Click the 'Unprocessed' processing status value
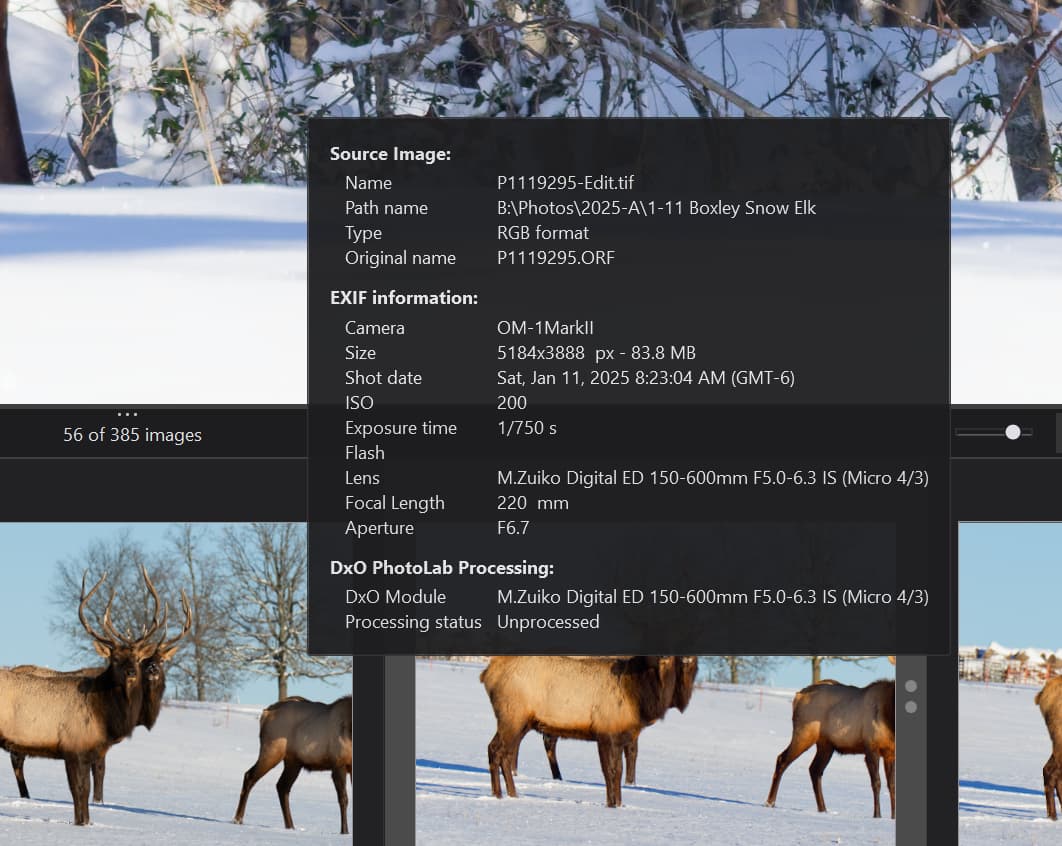The height and width of the screenshot is (846, 1062). pos(548,622)
